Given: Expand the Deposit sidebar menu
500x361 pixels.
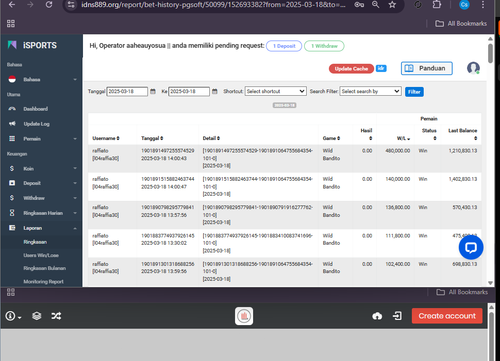Looking at the screenshot, I should pos(42,183).
